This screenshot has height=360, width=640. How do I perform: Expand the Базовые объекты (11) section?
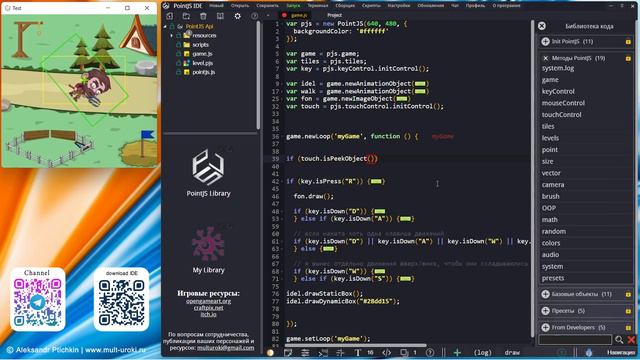[x=545, y=294]
